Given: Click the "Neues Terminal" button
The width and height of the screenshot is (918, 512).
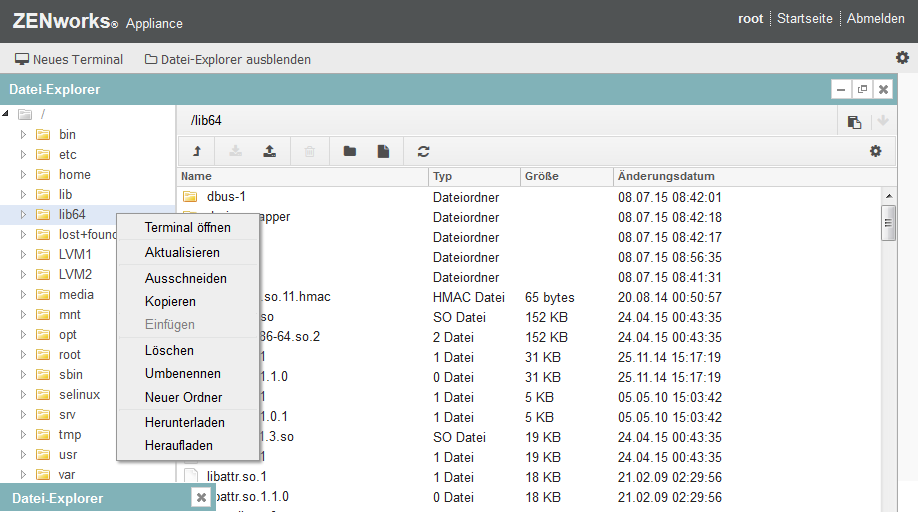Looking at the screenshot, I should point(69,59).
